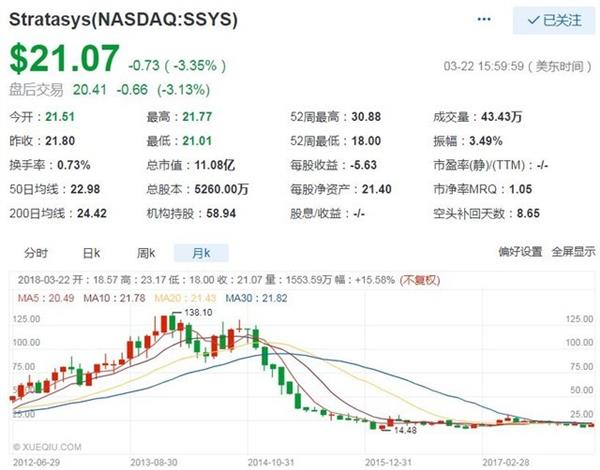Click the -0.73 (-3.35%) change value
The height and width of the screenshot is (470, 600).
[x=177, y=65]
